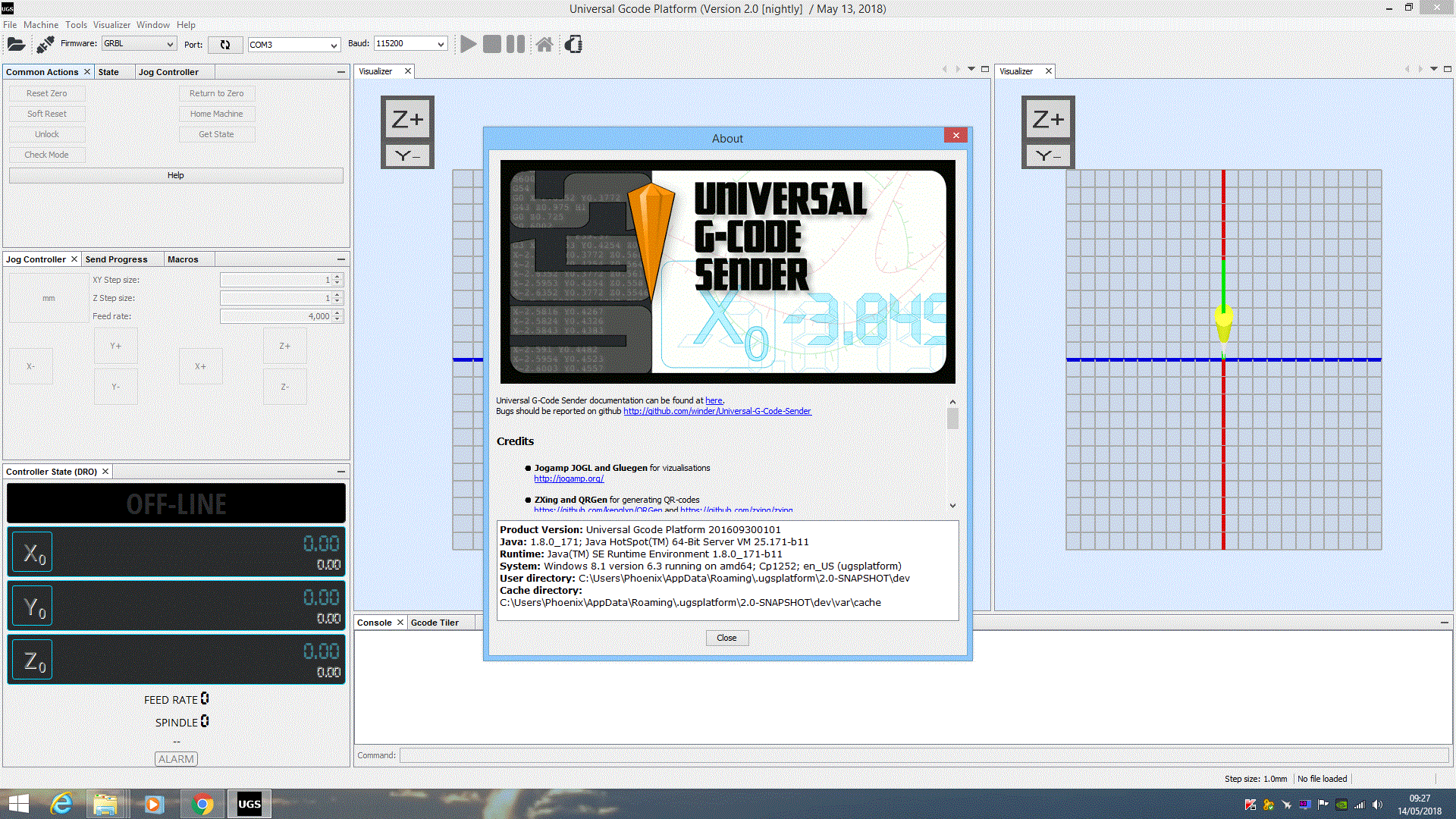Open the mobile pendant feature

click(x=573, y=44)
